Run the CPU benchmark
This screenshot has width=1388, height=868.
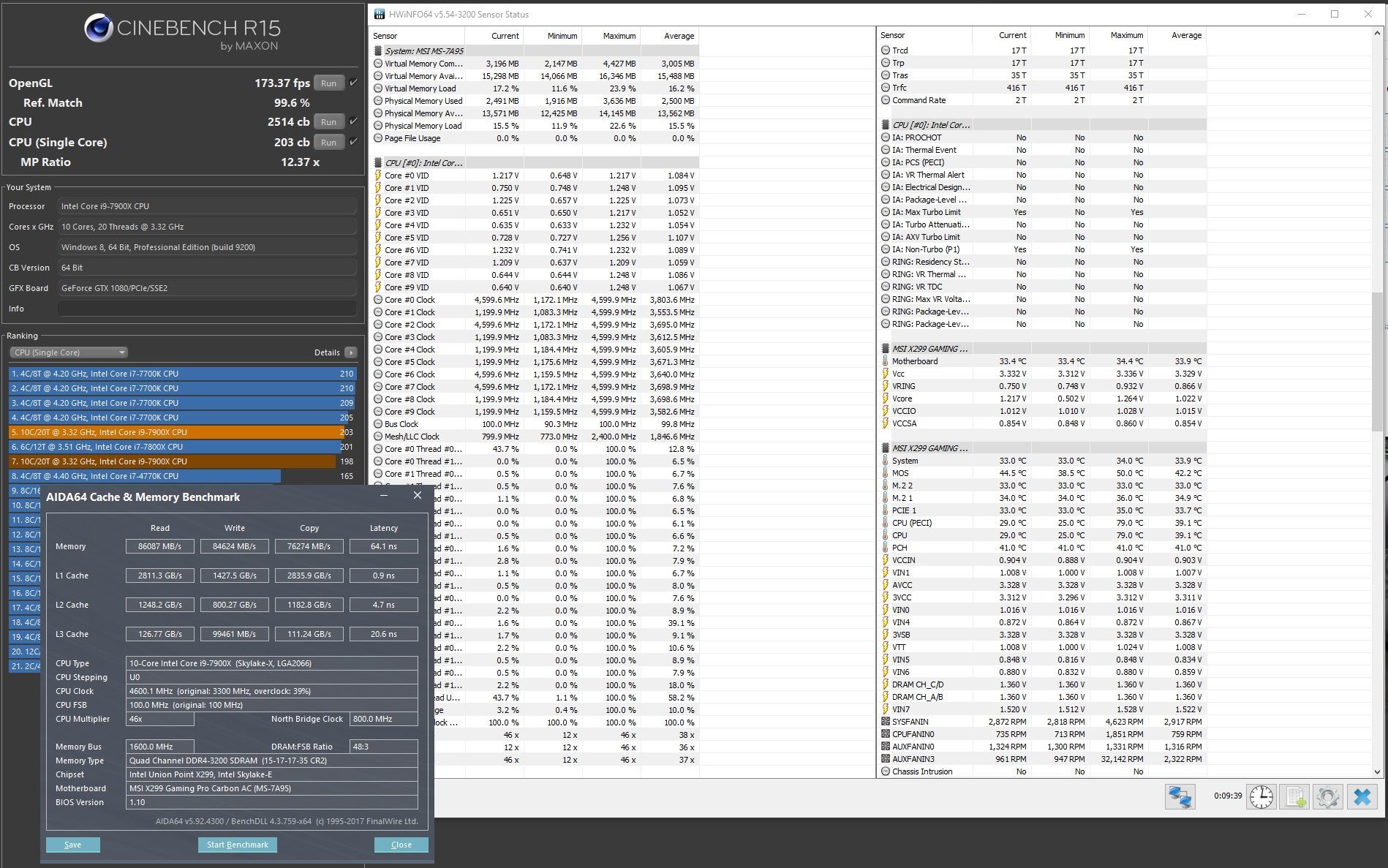(x=329, y=122)
